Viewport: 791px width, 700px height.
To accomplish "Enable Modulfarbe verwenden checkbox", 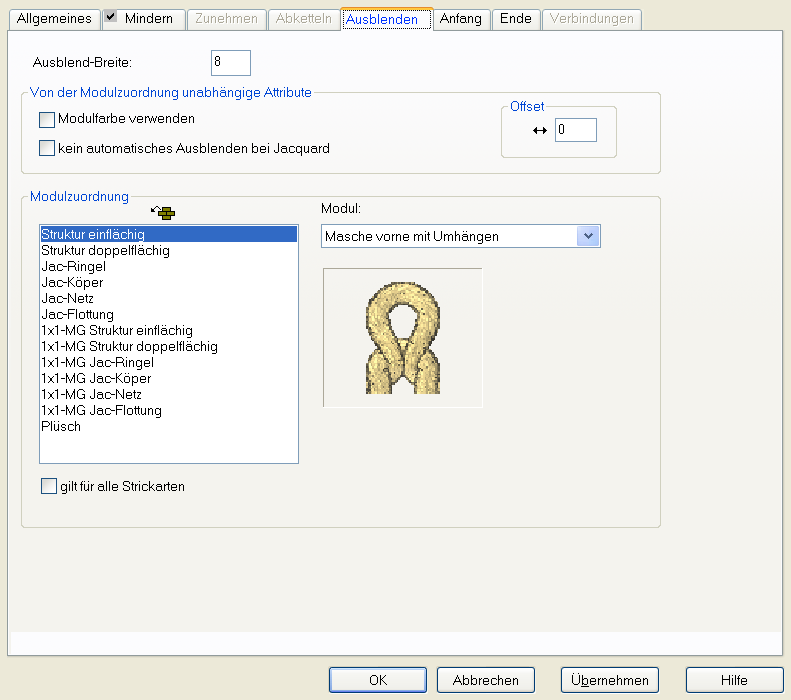I will coord(46,119).
